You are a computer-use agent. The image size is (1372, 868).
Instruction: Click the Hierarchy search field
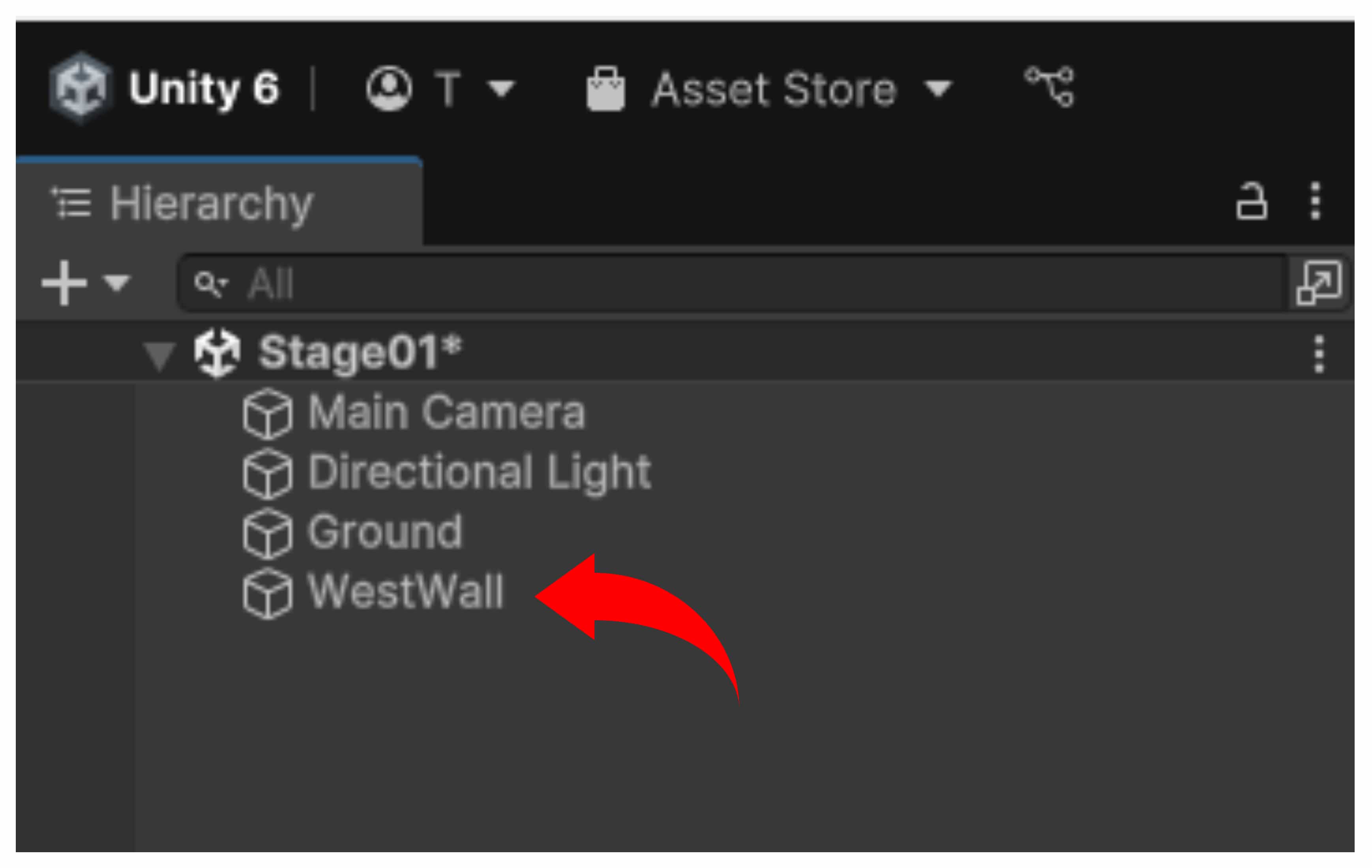click(x=741, y=283)
